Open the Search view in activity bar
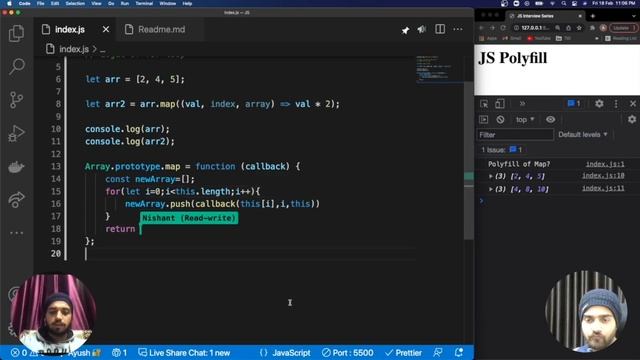Image resolution: width=640 pixels, height=360 pixels. 16,66
